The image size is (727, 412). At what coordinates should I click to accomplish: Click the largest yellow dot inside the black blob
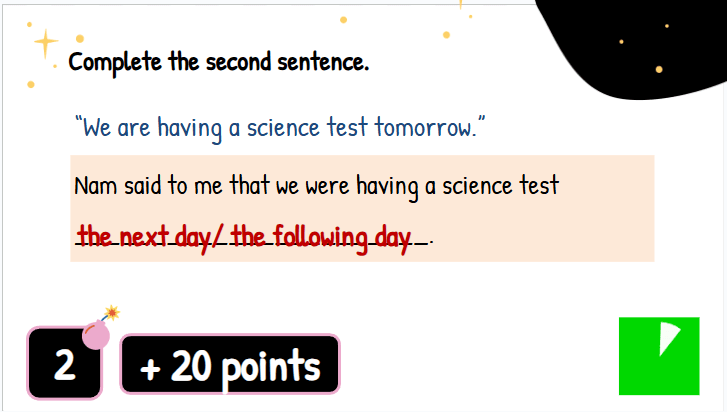point(659,70)
